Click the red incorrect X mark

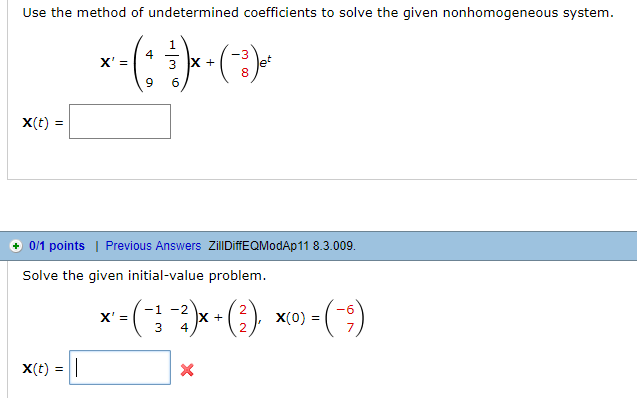[187, 370]
